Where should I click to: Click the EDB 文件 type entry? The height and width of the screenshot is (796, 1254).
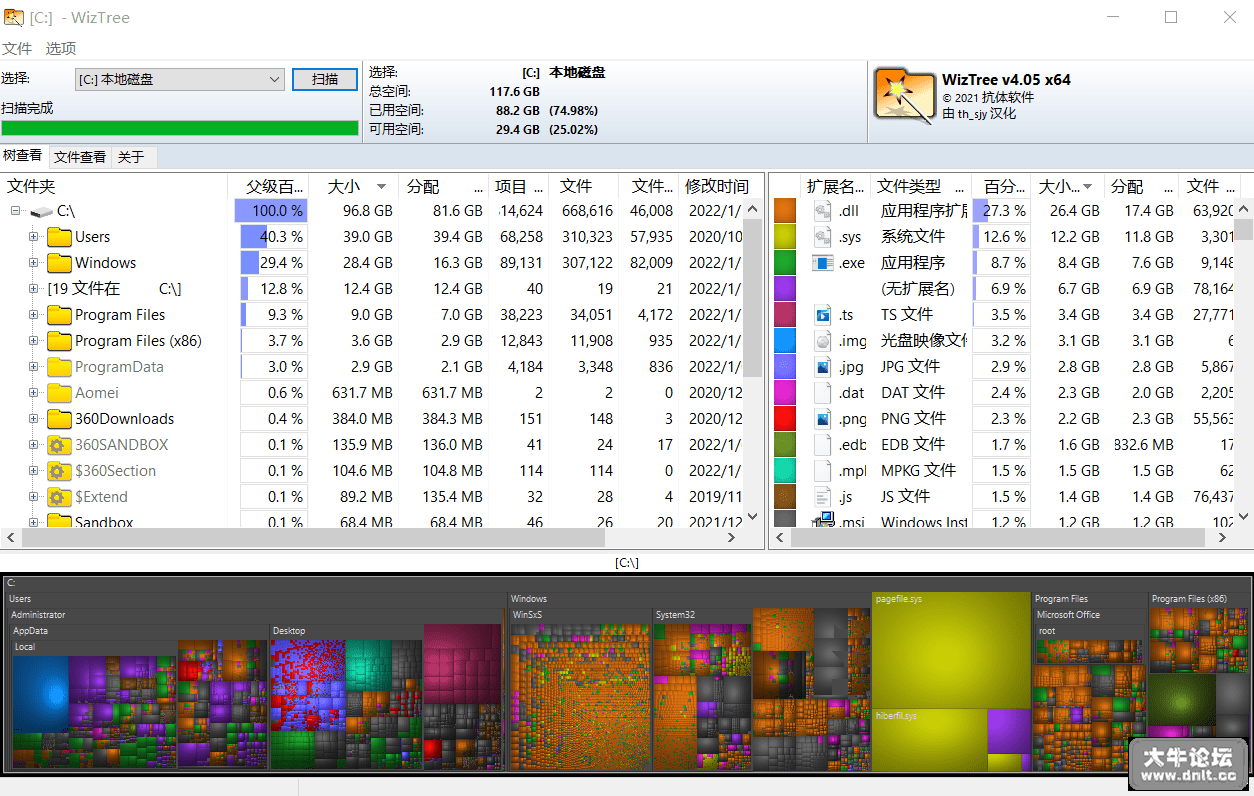coord(912,445)
